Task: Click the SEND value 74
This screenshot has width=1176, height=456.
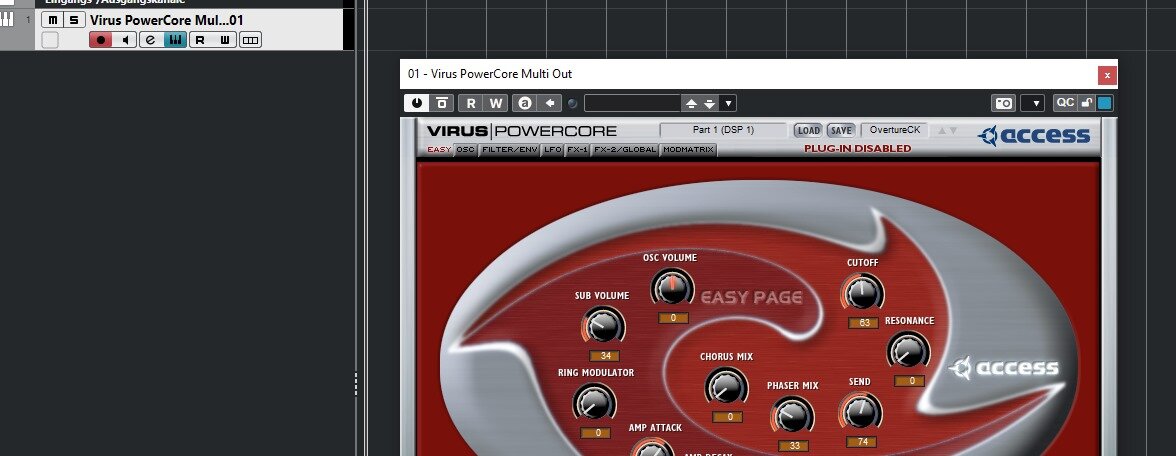Action: click(x=862, y=442)
